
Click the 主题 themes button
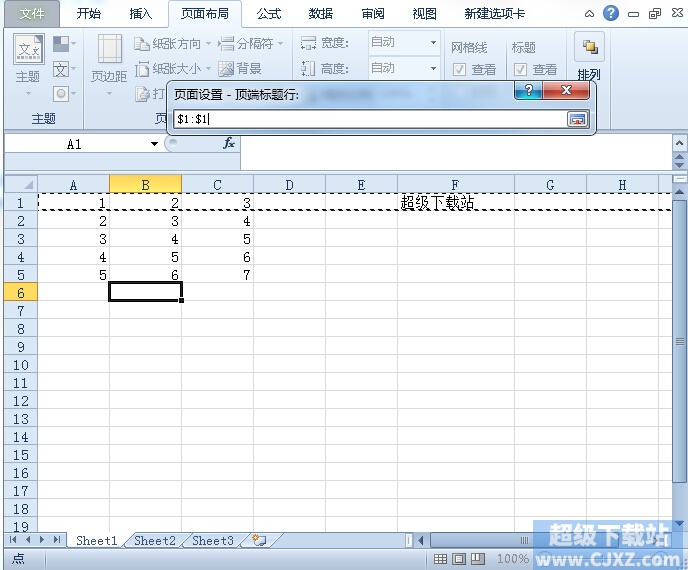28,60
